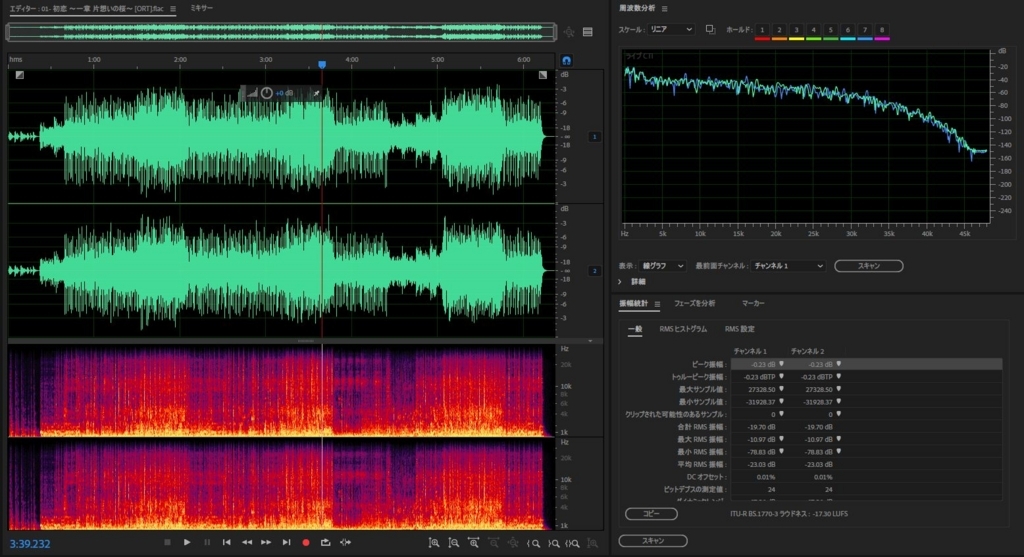1024x557 pixels.
Task: Click the Pause transport button
Action: 207,543
